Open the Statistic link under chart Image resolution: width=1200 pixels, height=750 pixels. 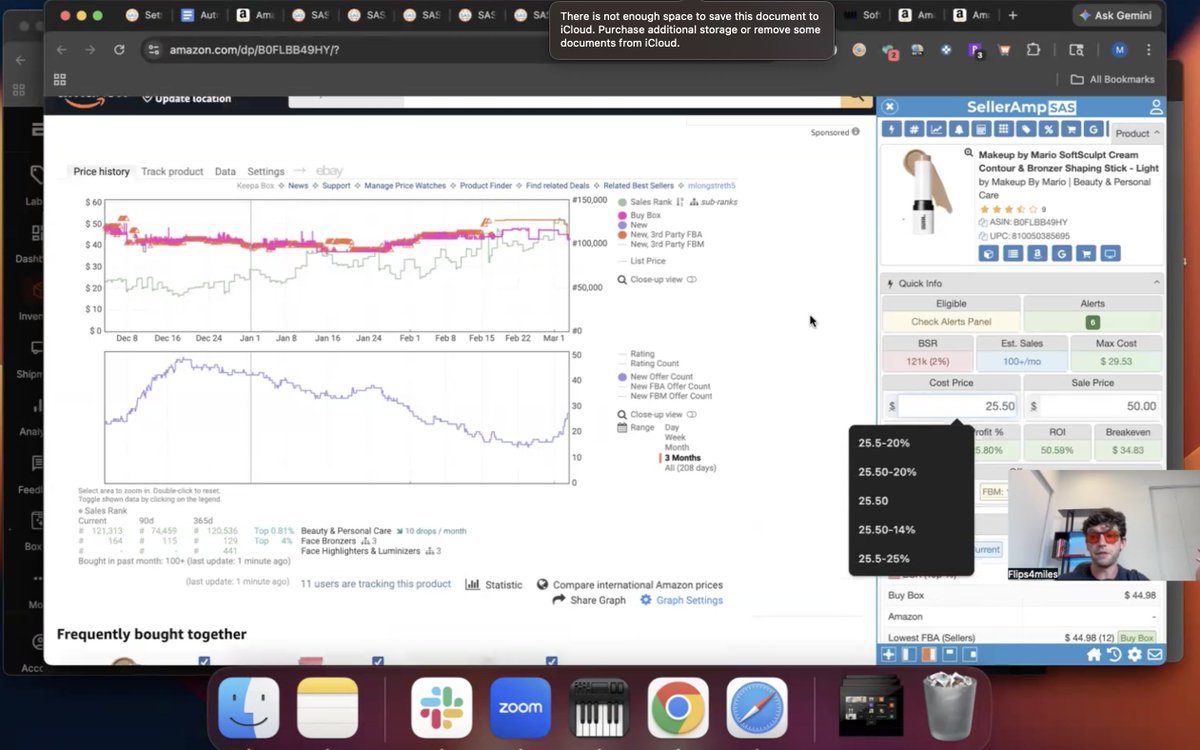pyautogui.click(x=494, y=585)
